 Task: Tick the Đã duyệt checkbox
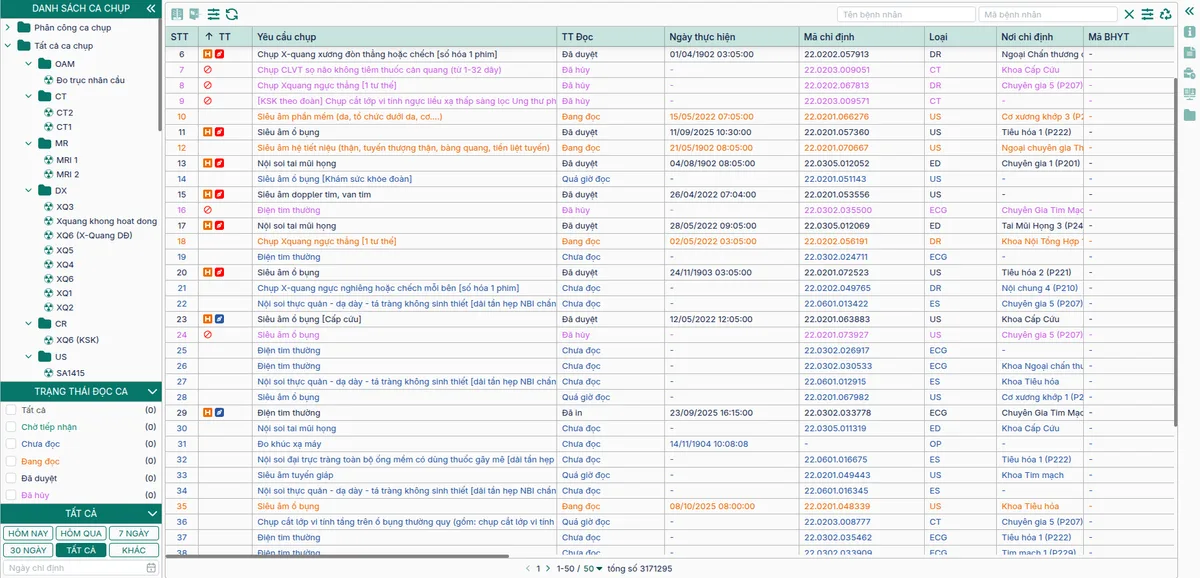tap(10, 478)
